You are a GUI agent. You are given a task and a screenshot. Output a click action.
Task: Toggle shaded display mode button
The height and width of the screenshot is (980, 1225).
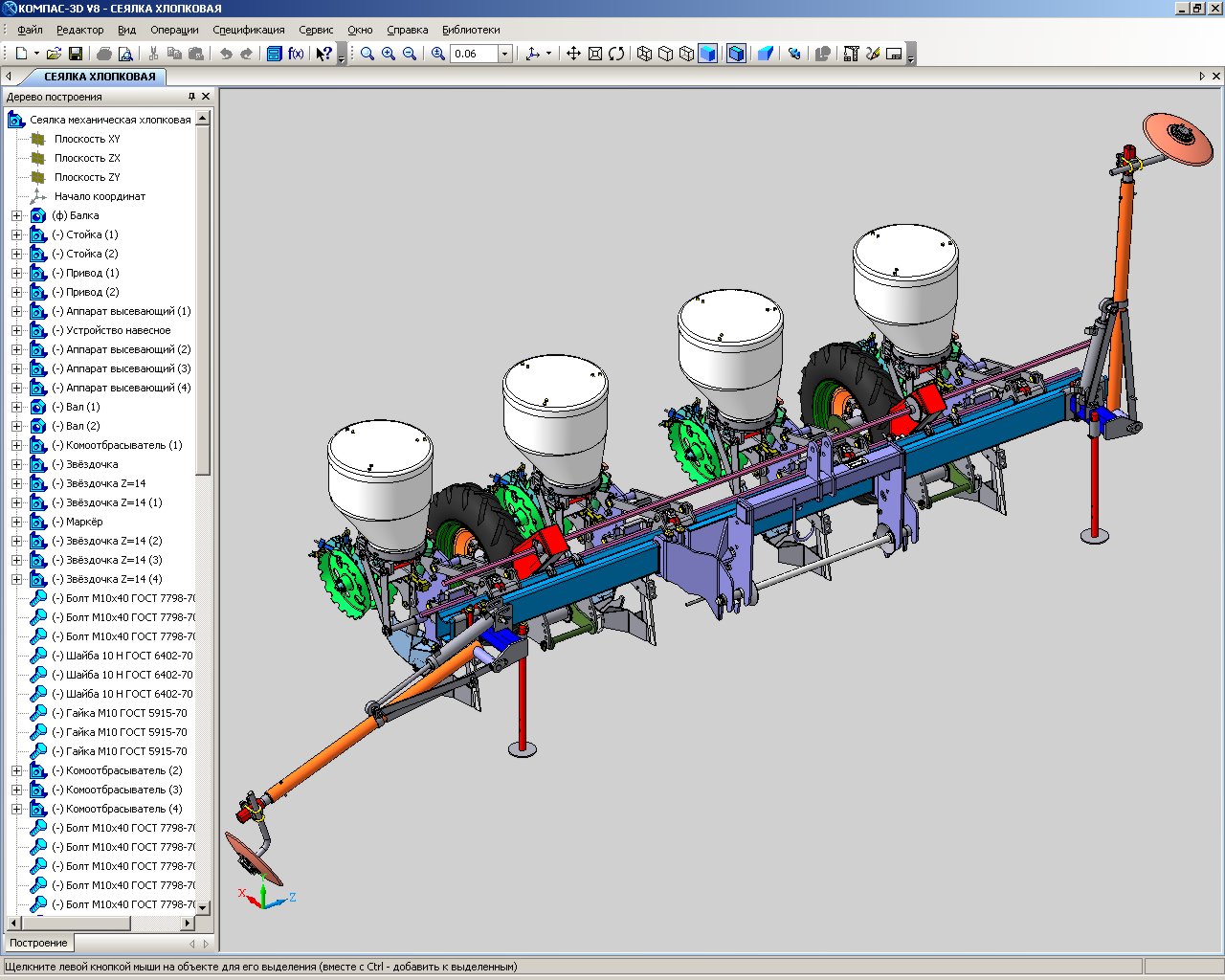[707, 54]
